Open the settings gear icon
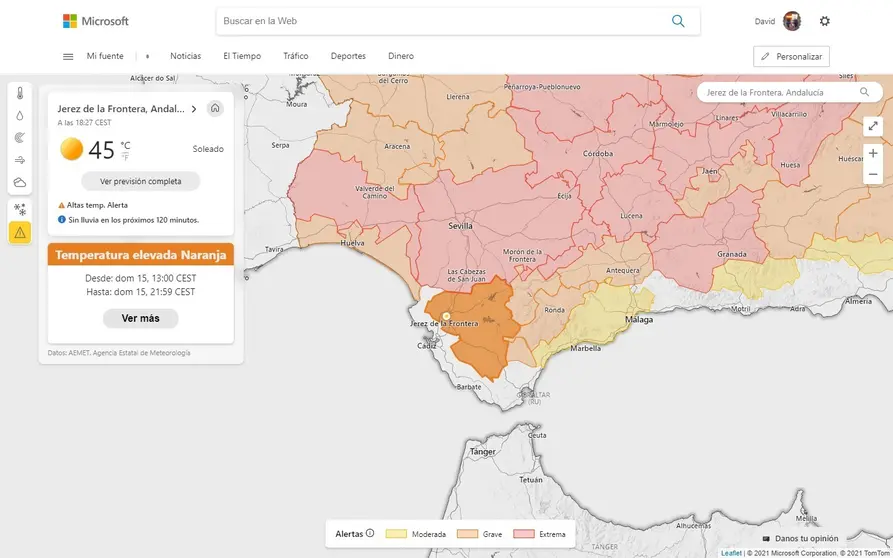Image resolution: width=893 pixels, height=558 pixels. coord(824,21)
